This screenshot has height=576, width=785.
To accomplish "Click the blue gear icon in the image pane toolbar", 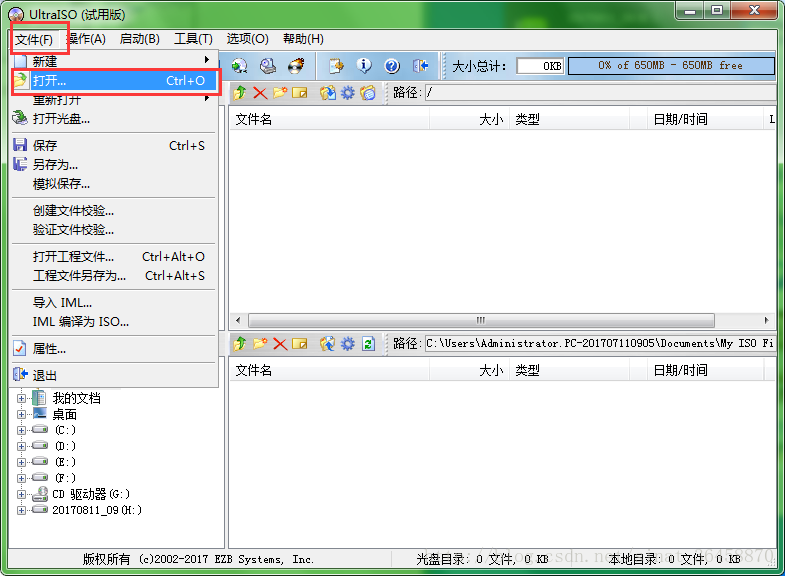I will (347, 93).
